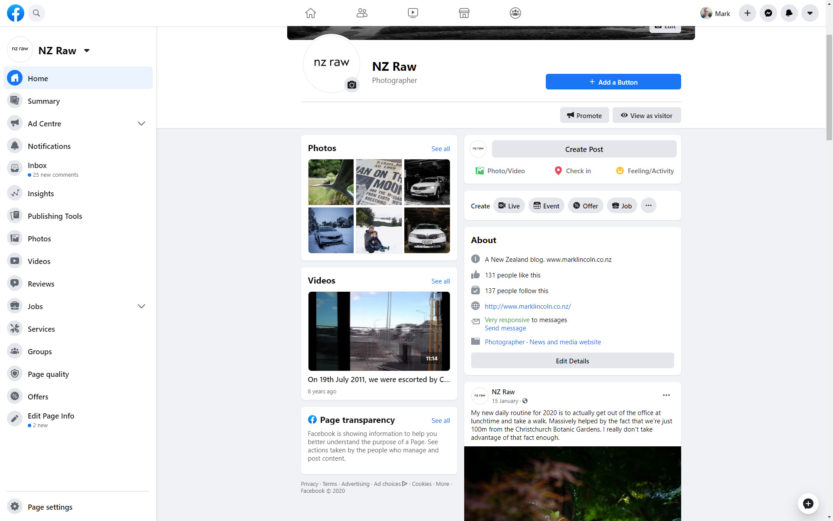
Task: Open the Friends tab icon
Action: point(362,13)
